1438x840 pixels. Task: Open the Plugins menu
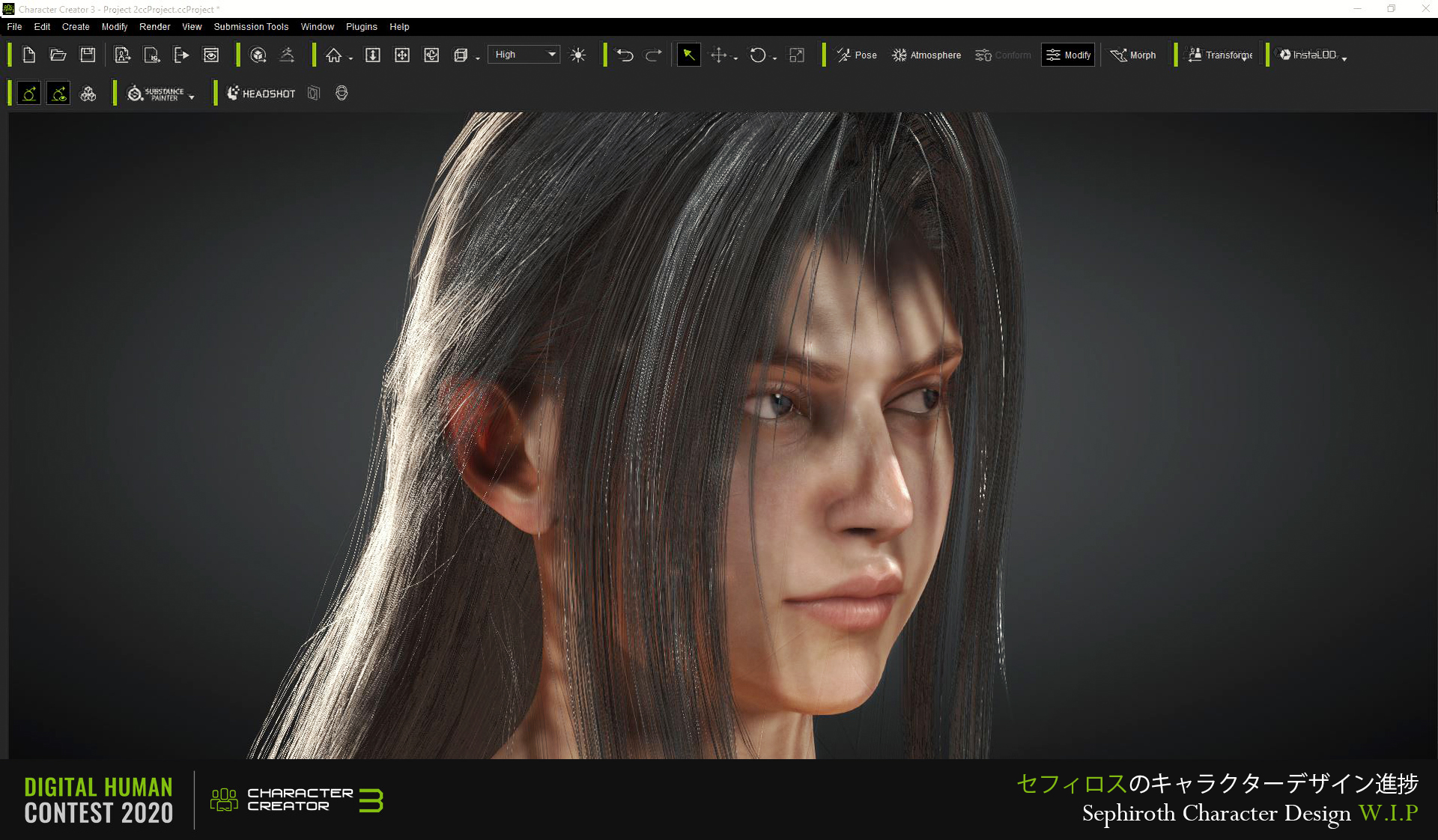(x=362, y=26)
